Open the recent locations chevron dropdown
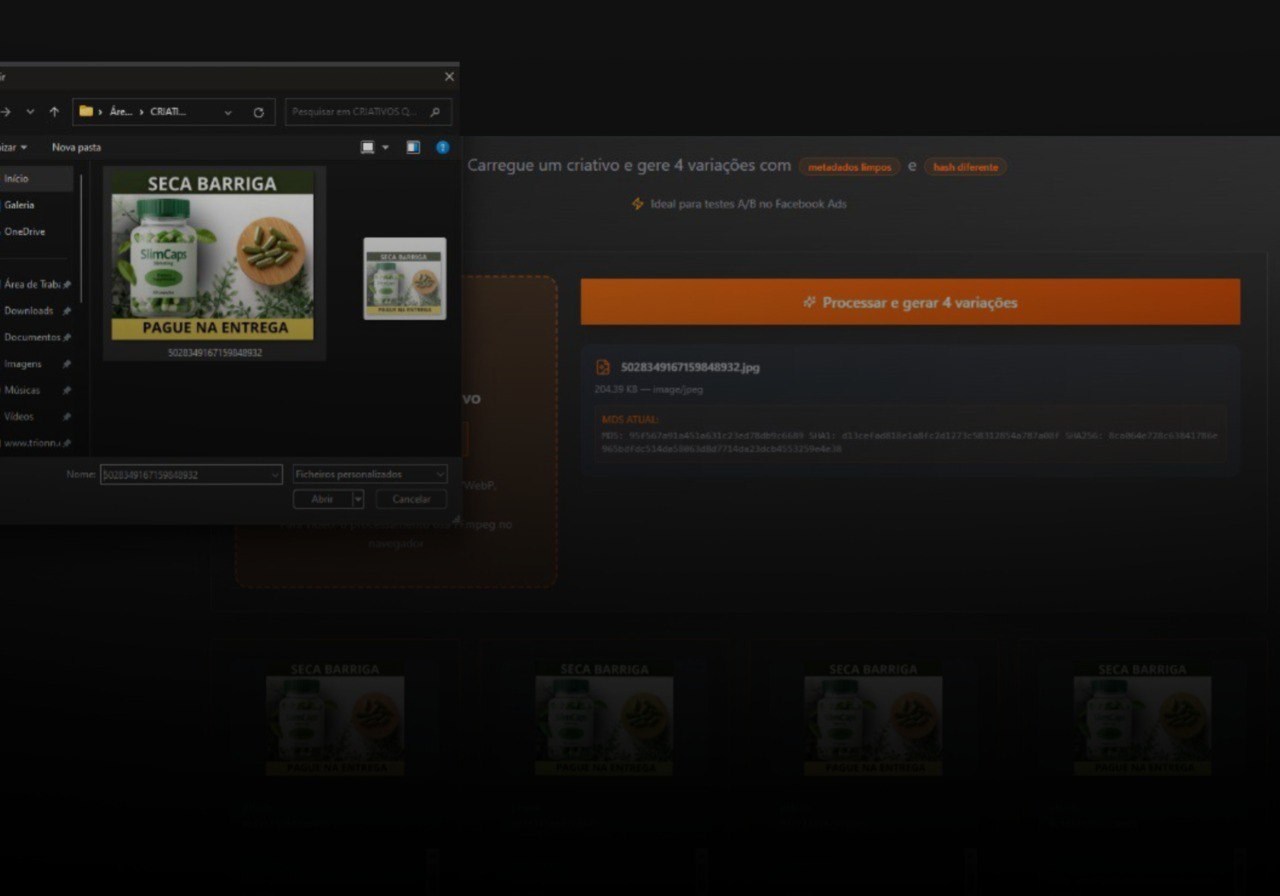 pyautogui.click(x=30, y=112)
